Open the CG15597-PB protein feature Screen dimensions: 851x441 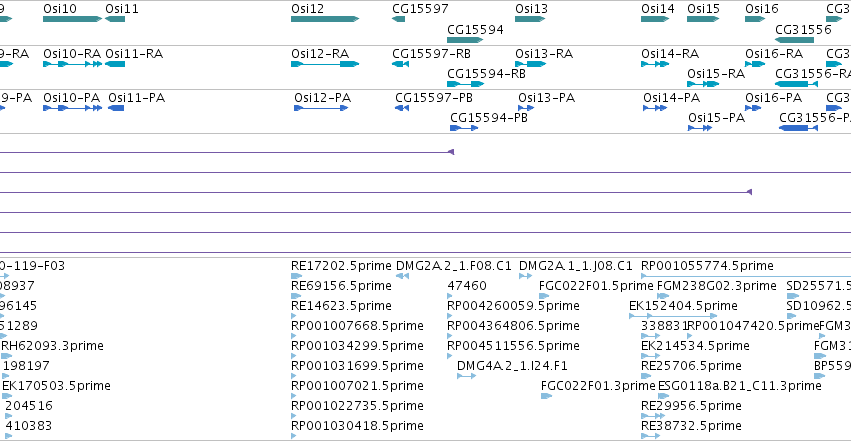pos(402,108)
